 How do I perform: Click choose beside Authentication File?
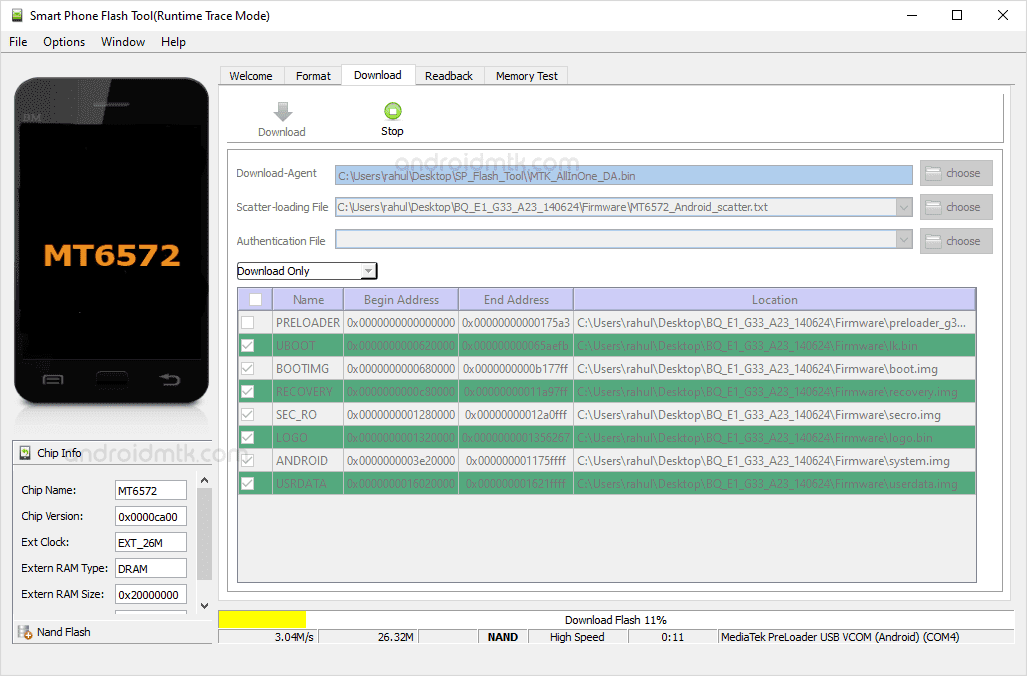click(x=955, y=240)
